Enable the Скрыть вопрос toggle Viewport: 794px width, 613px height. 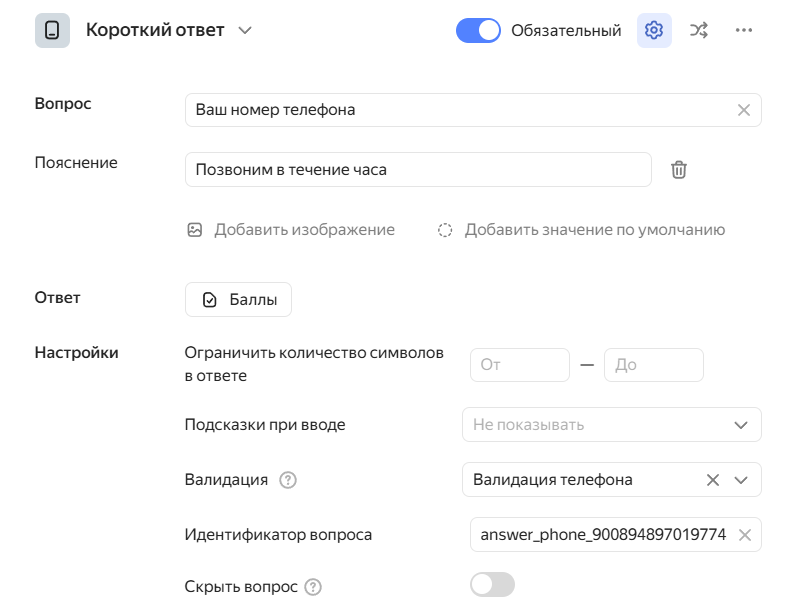pos(492,585)
